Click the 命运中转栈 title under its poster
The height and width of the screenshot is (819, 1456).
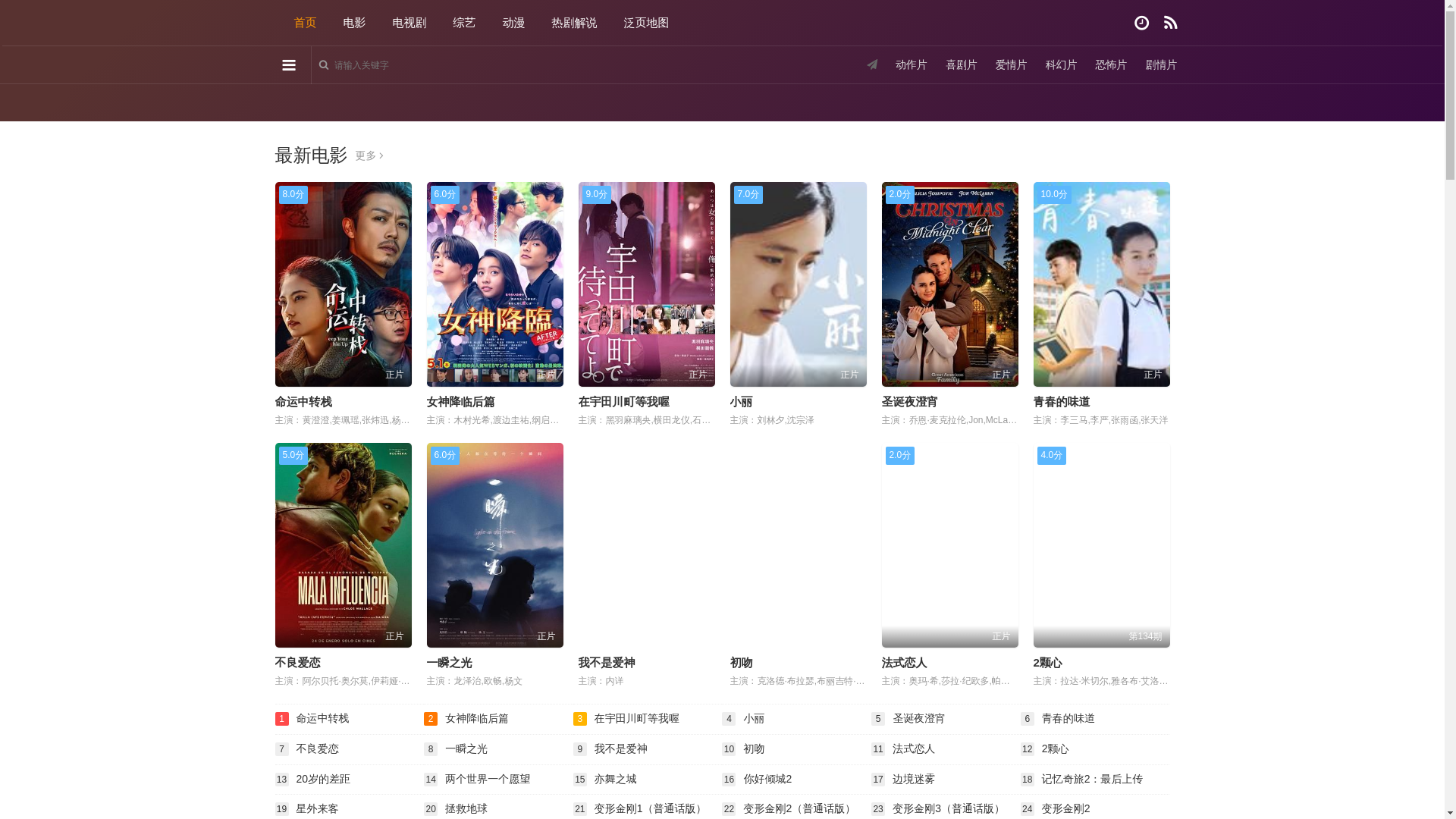pos(303,402)
